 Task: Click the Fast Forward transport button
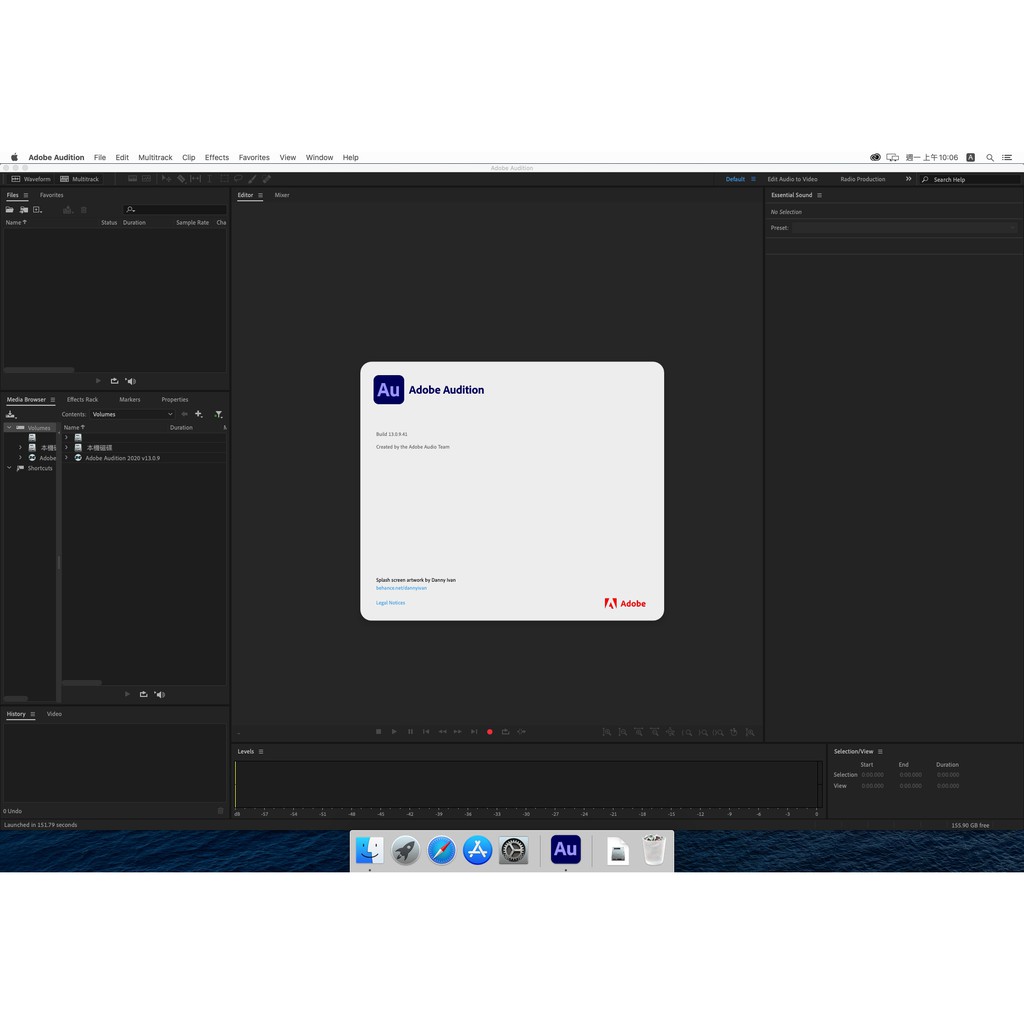point(458,732)
